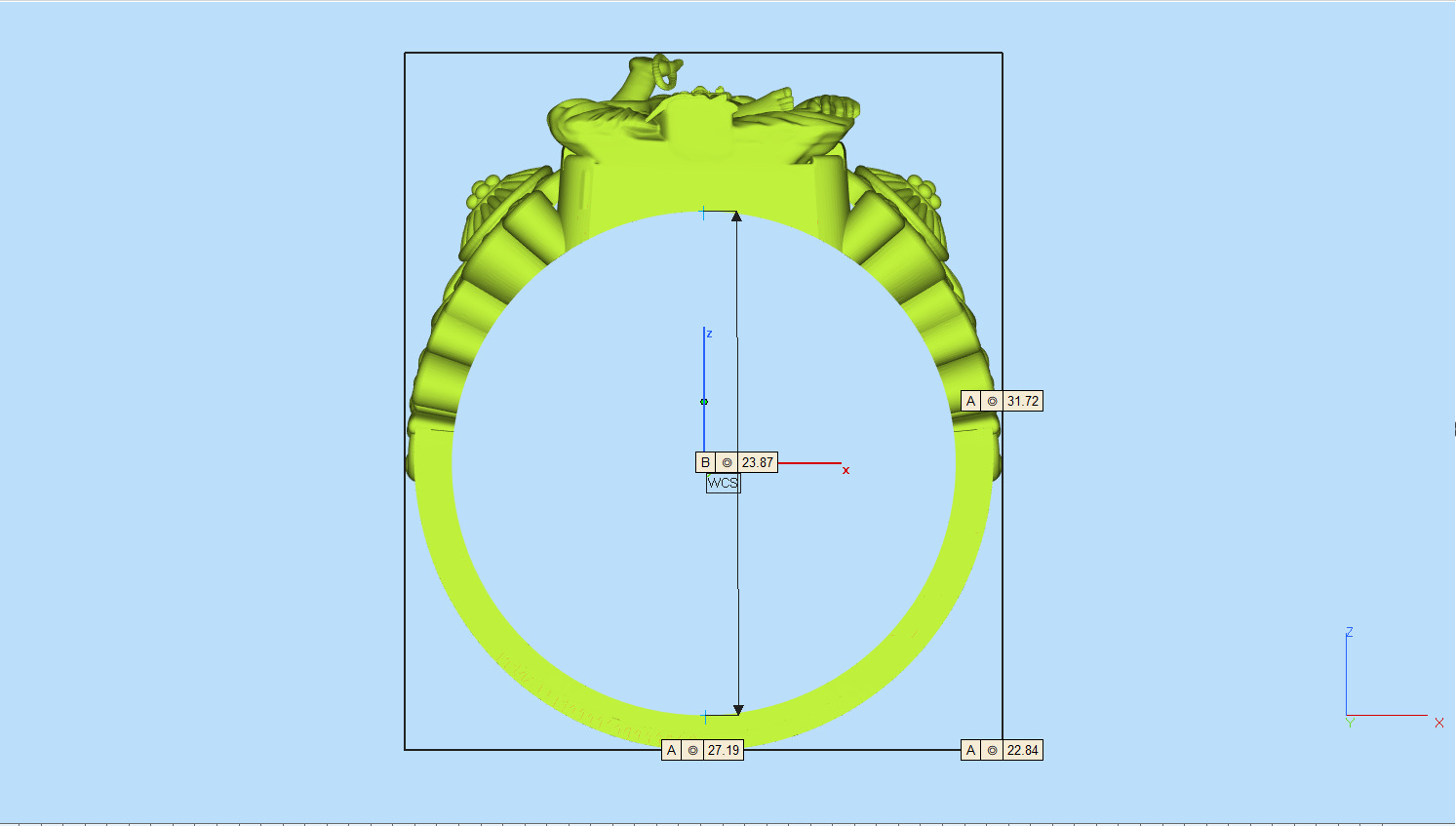
Task: Click the green origin point on the Z axis
Action: (x=704, y=401)
